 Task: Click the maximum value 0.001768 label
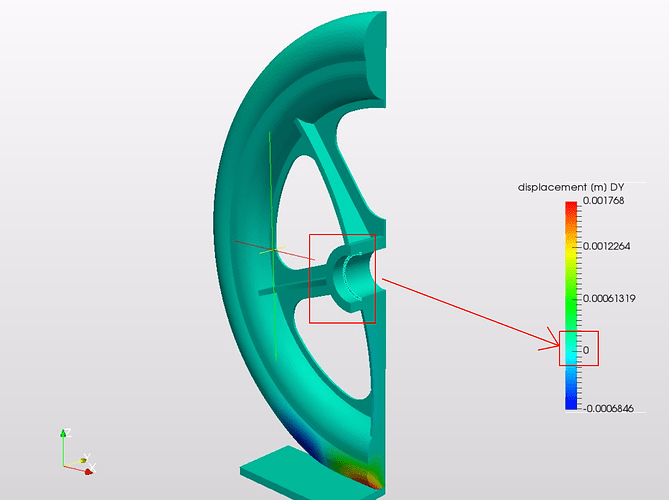(x=603, y=201)
